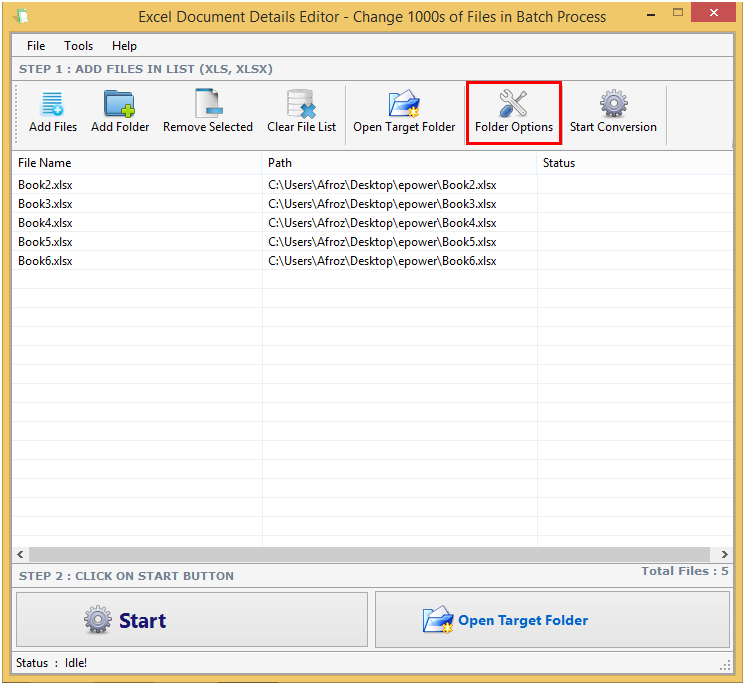Click the large Start button
This screenshot has height=685, width=745.
192,619
